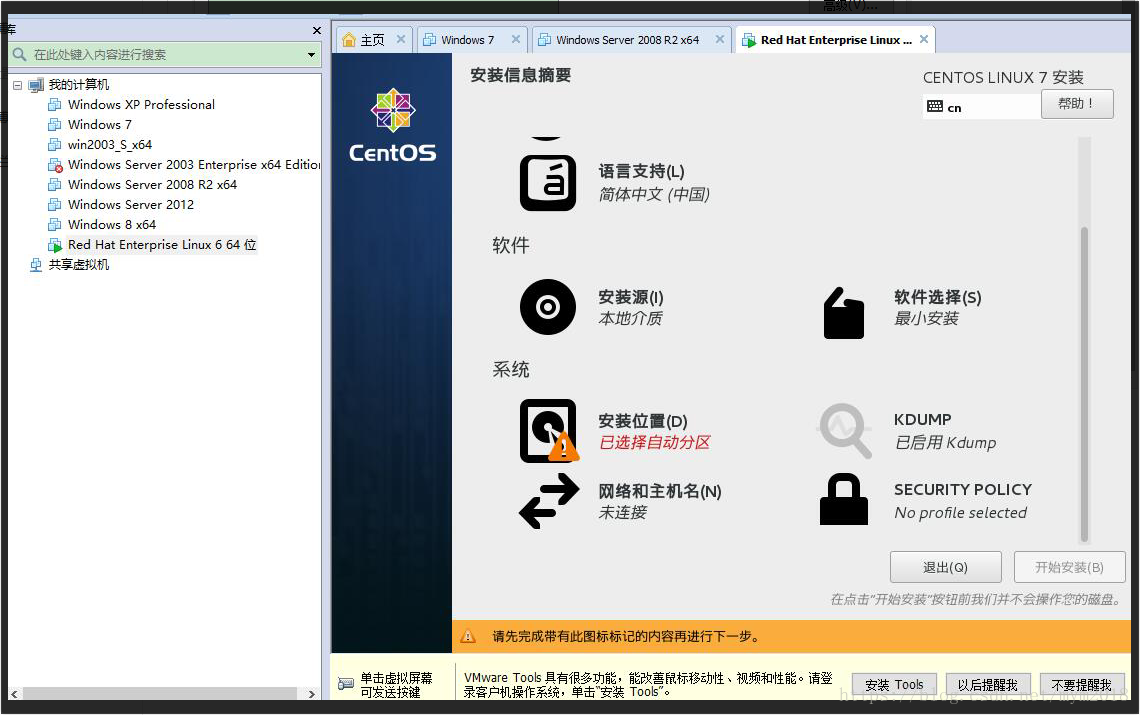1140x715 pixels.
Task: Open the software selection package icon
Action: (x=843, y=313)
